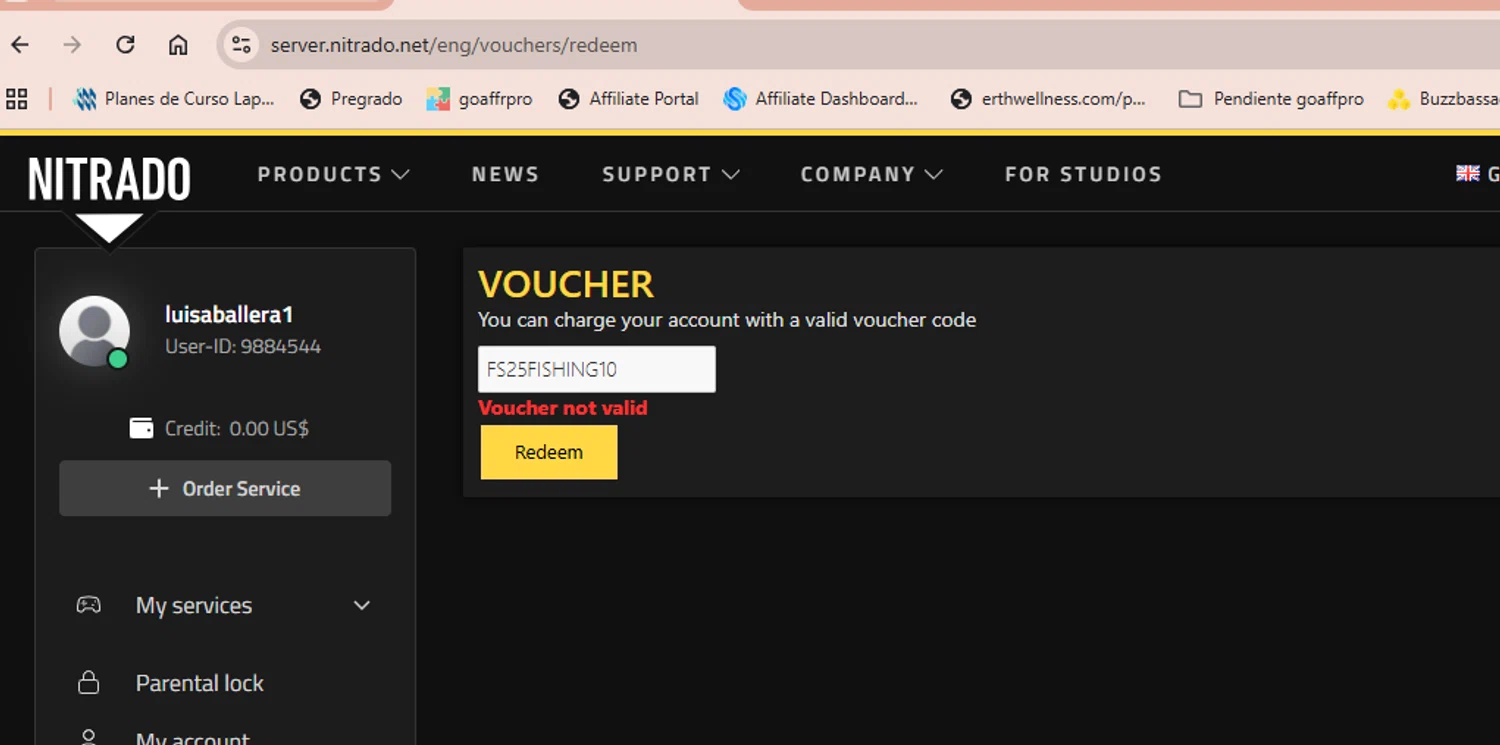Click the UK flag language icon

click(1468, 173)
